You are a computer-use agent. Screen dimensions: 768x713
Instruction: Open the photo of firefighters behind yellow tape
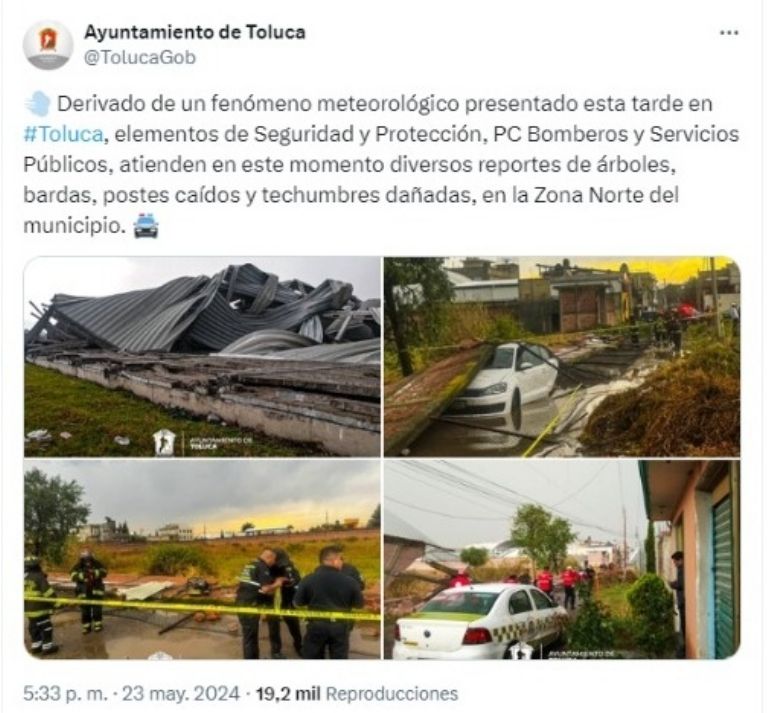pyautogui.click(x=202, y=559)
